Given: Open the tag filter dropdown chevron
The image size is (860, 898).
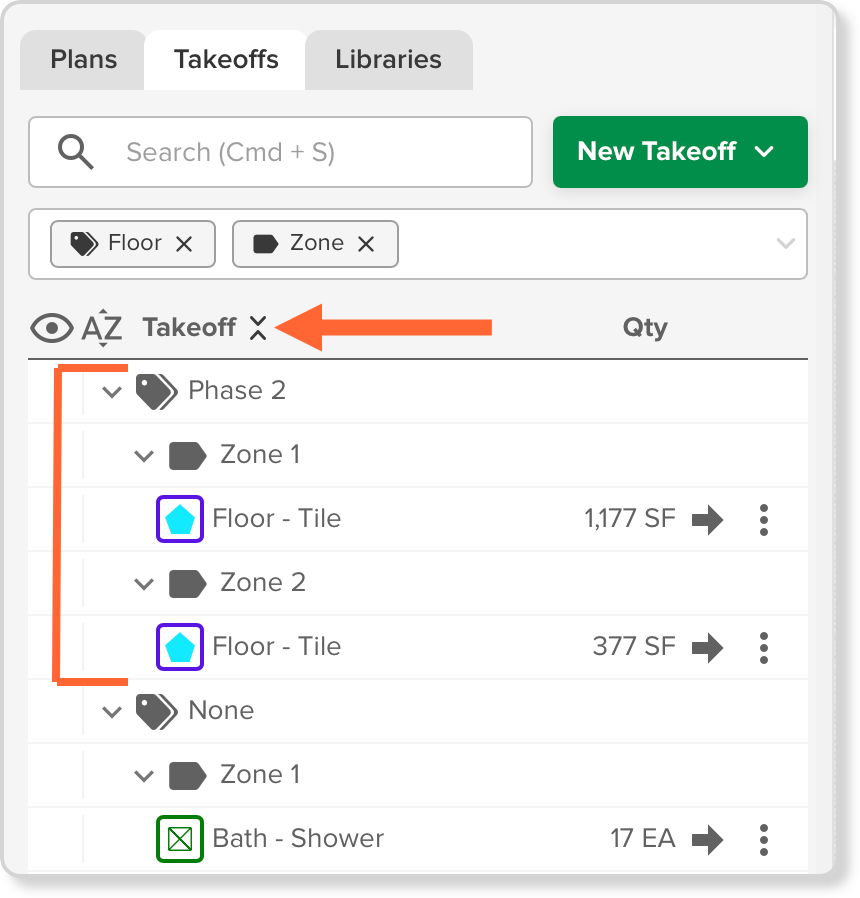Looking at the screenshot, I should [786, 243].
